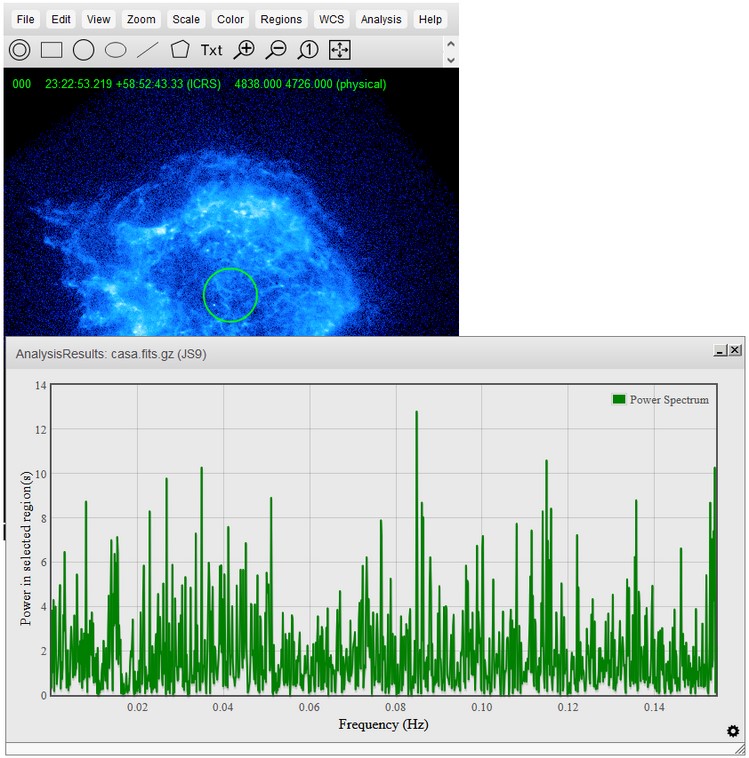Select the box region tool
Viewport: 749px width, 758px height.
coord(51,50)
